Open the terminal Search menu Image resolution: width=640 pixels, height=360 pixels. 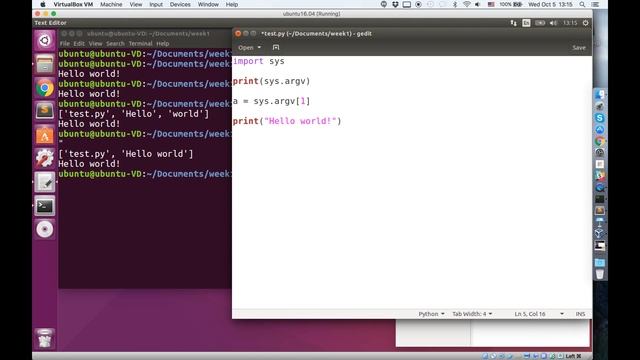click(x=115, y=43)
